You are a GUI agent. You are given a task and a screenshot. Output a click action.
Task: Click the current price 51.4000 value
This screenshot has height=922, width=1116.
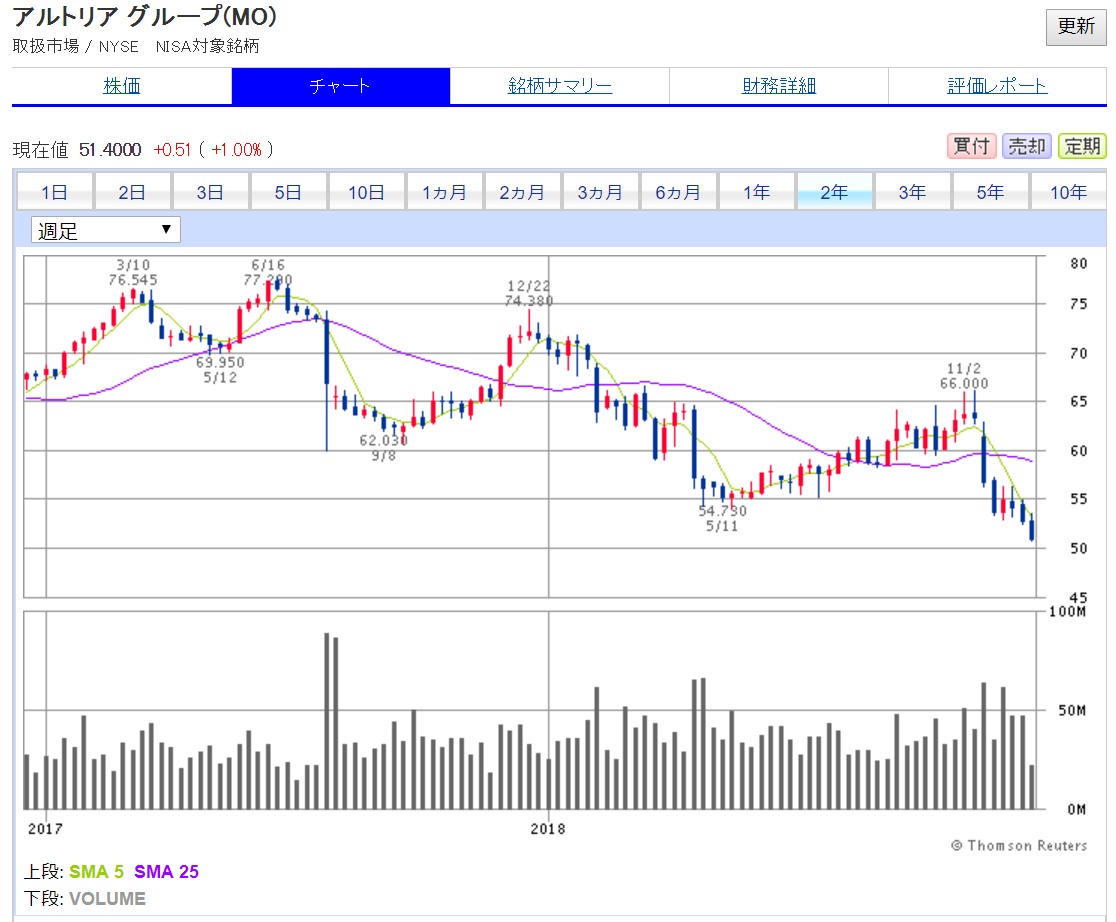click(110, 150)
